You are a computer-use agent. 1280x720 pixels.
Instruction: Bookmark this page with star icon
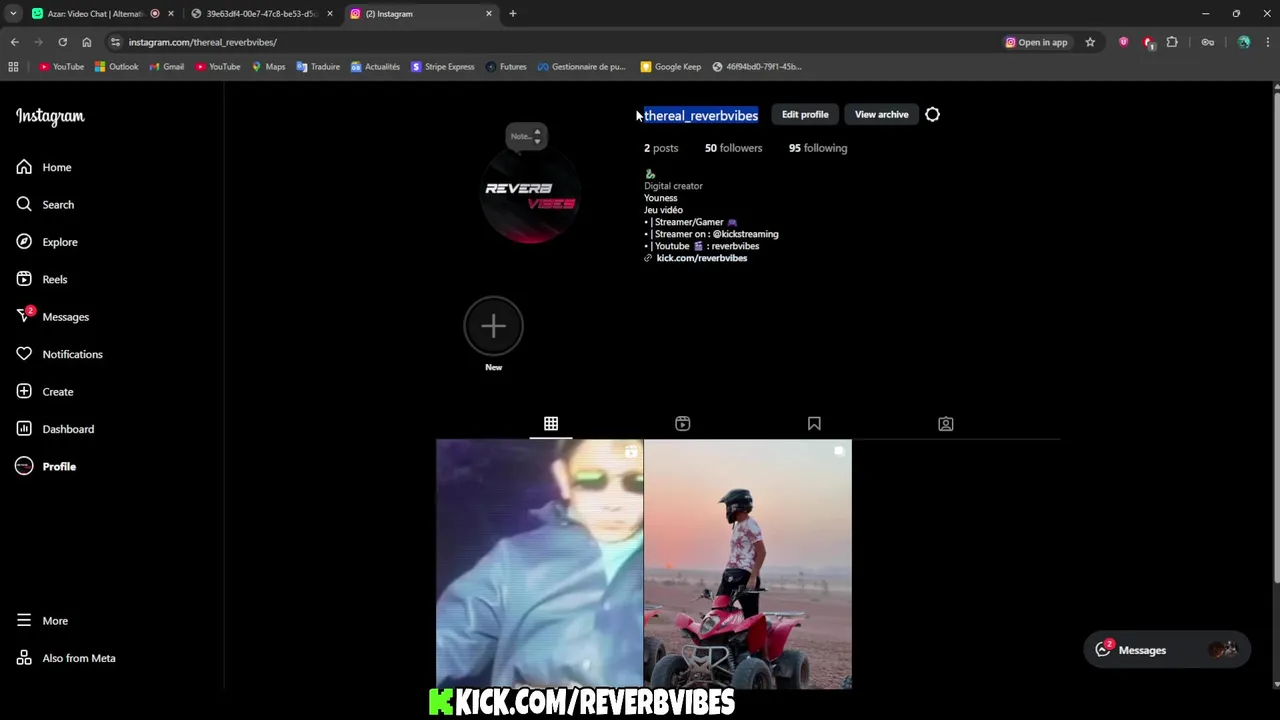tap(1090, 42)
